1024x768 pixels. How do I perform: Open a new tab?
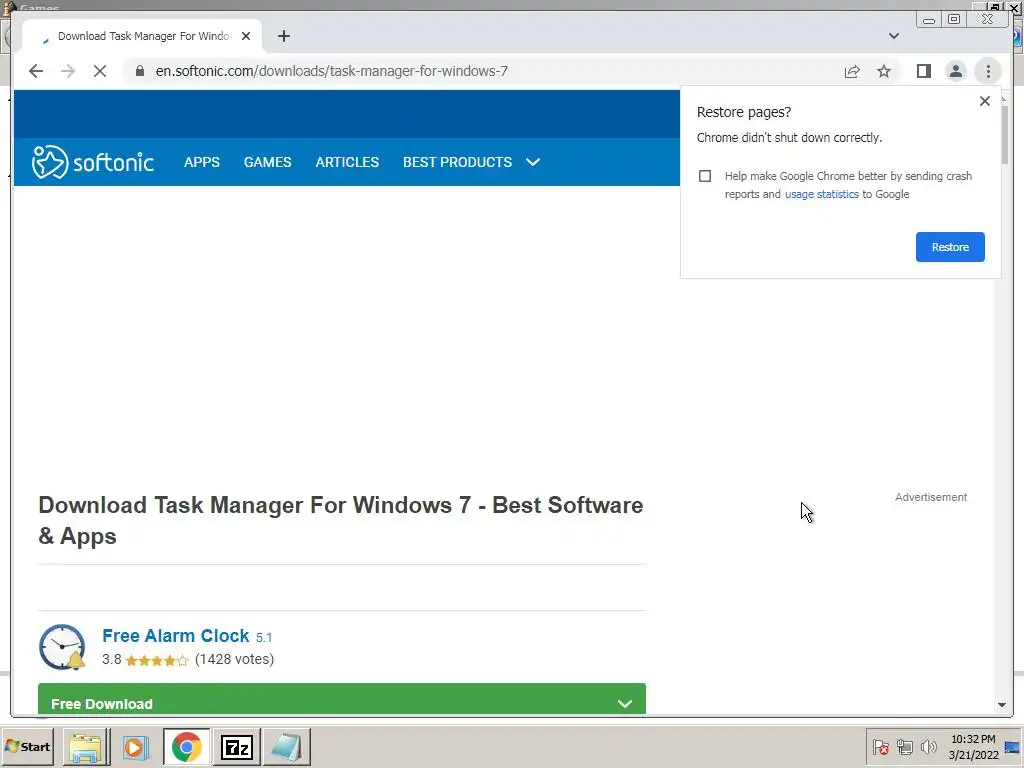tap(283, 36)
